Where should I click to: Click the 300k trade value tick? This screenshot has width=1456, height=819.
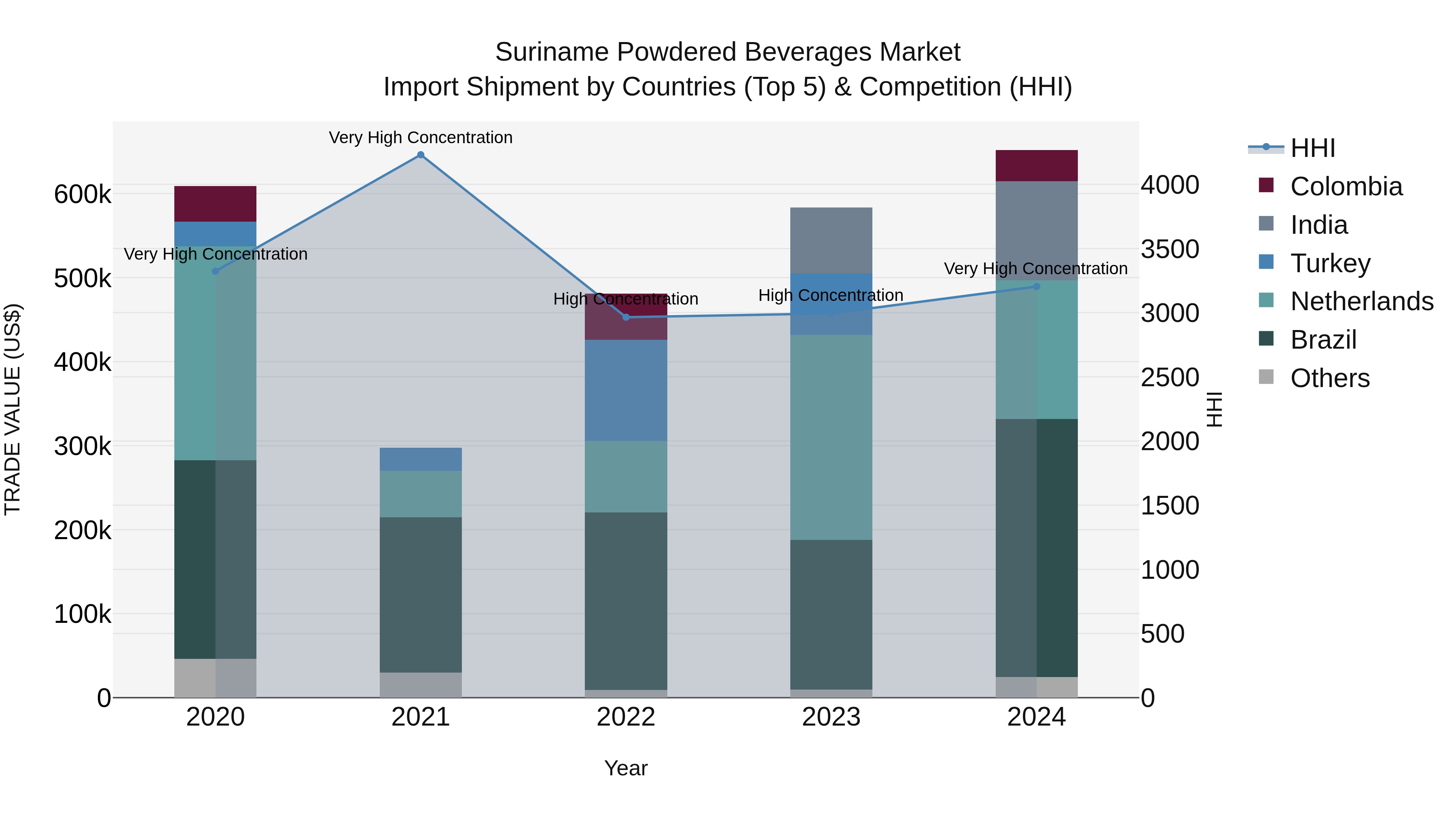coord(83,447)
